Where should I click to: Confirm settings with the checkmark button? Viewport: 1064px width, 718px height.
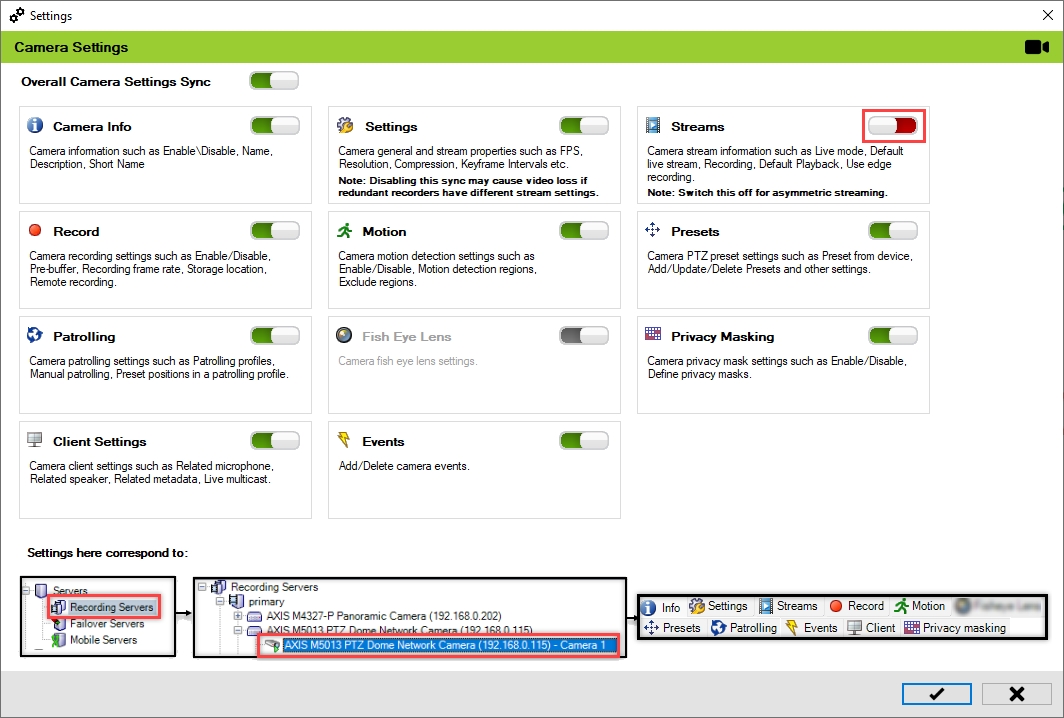tap(936, 694)
